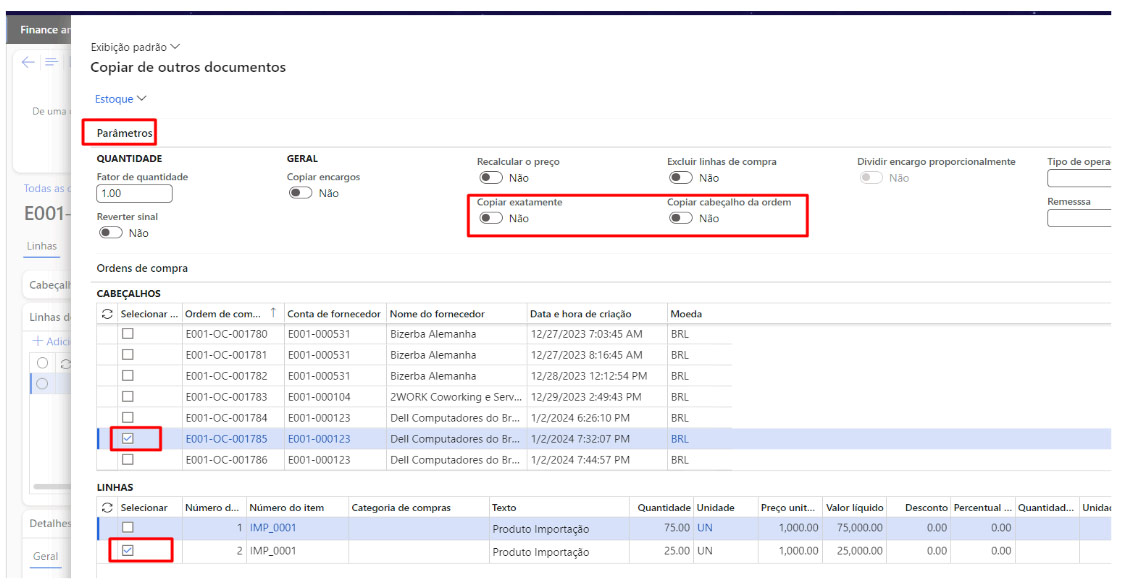Click the Fator de quantidade input field
Viewport: 1129px width, 586px height.
[x=134, y=194]
